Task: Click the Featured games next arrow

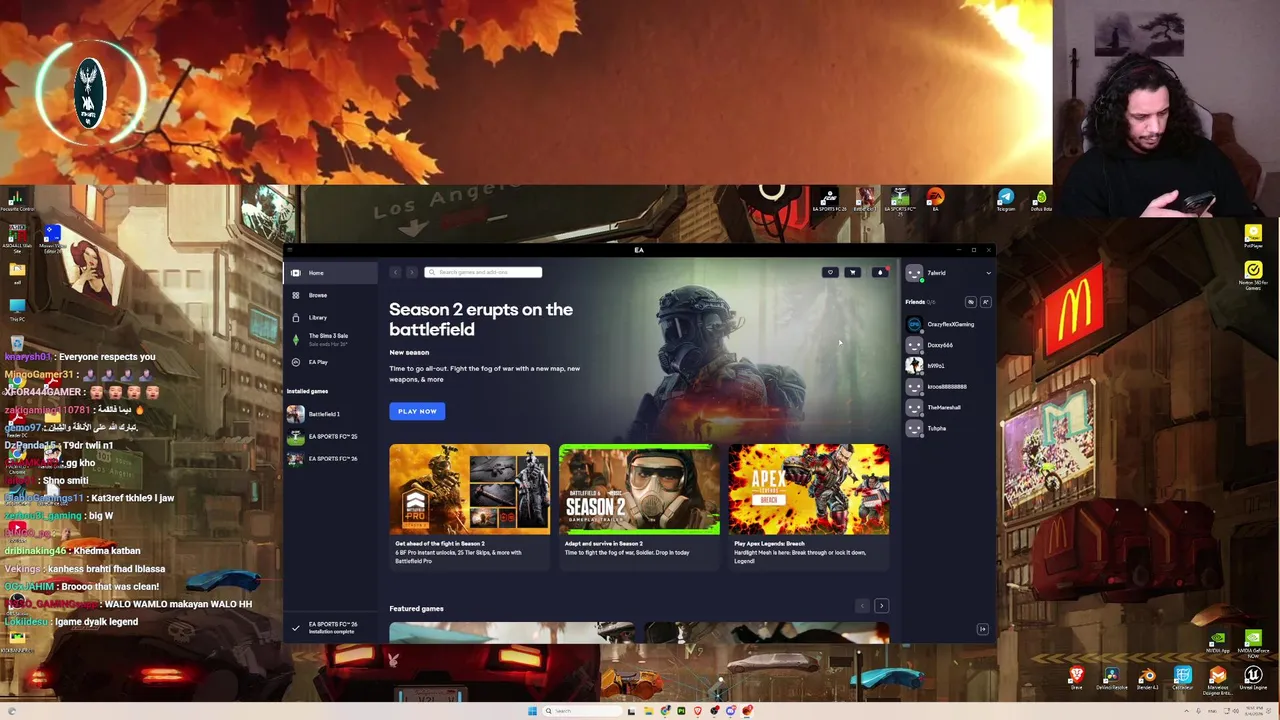Action: coord(881,606)
